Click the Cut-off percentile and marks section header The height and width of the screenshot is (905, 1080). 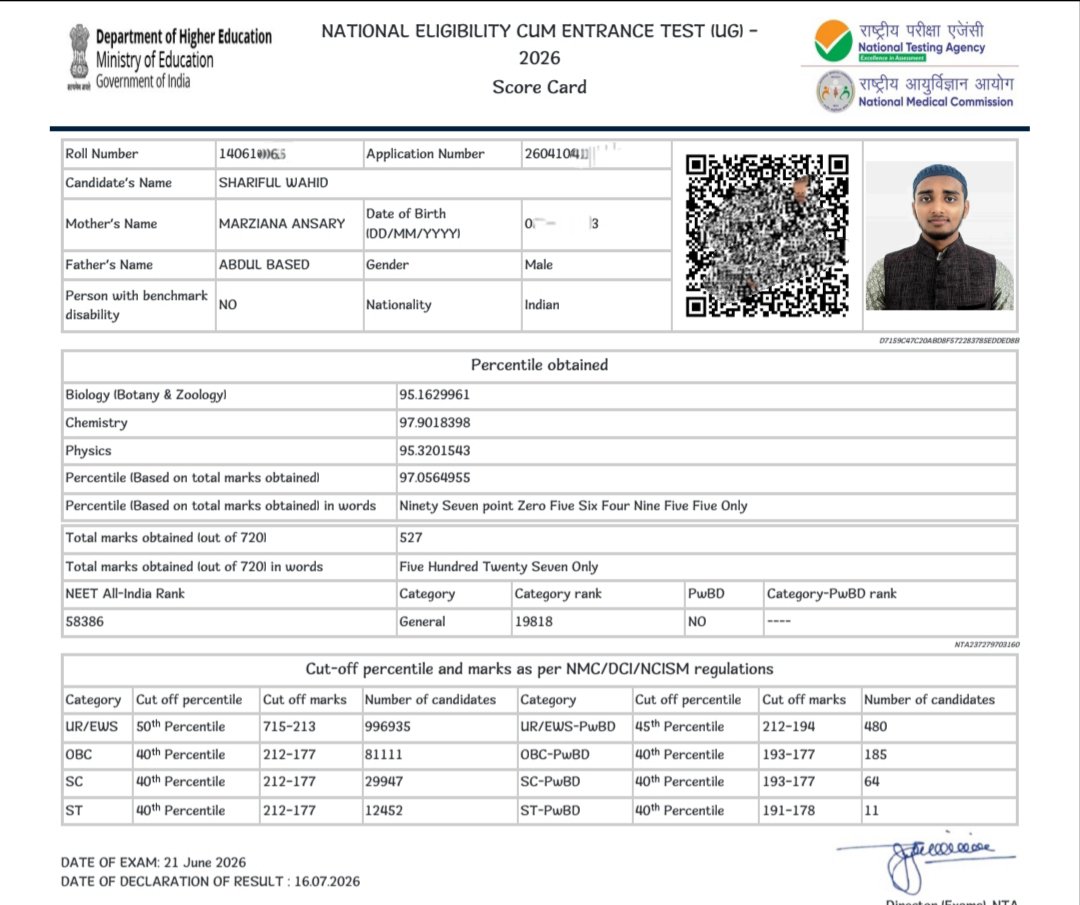[539, 669]
